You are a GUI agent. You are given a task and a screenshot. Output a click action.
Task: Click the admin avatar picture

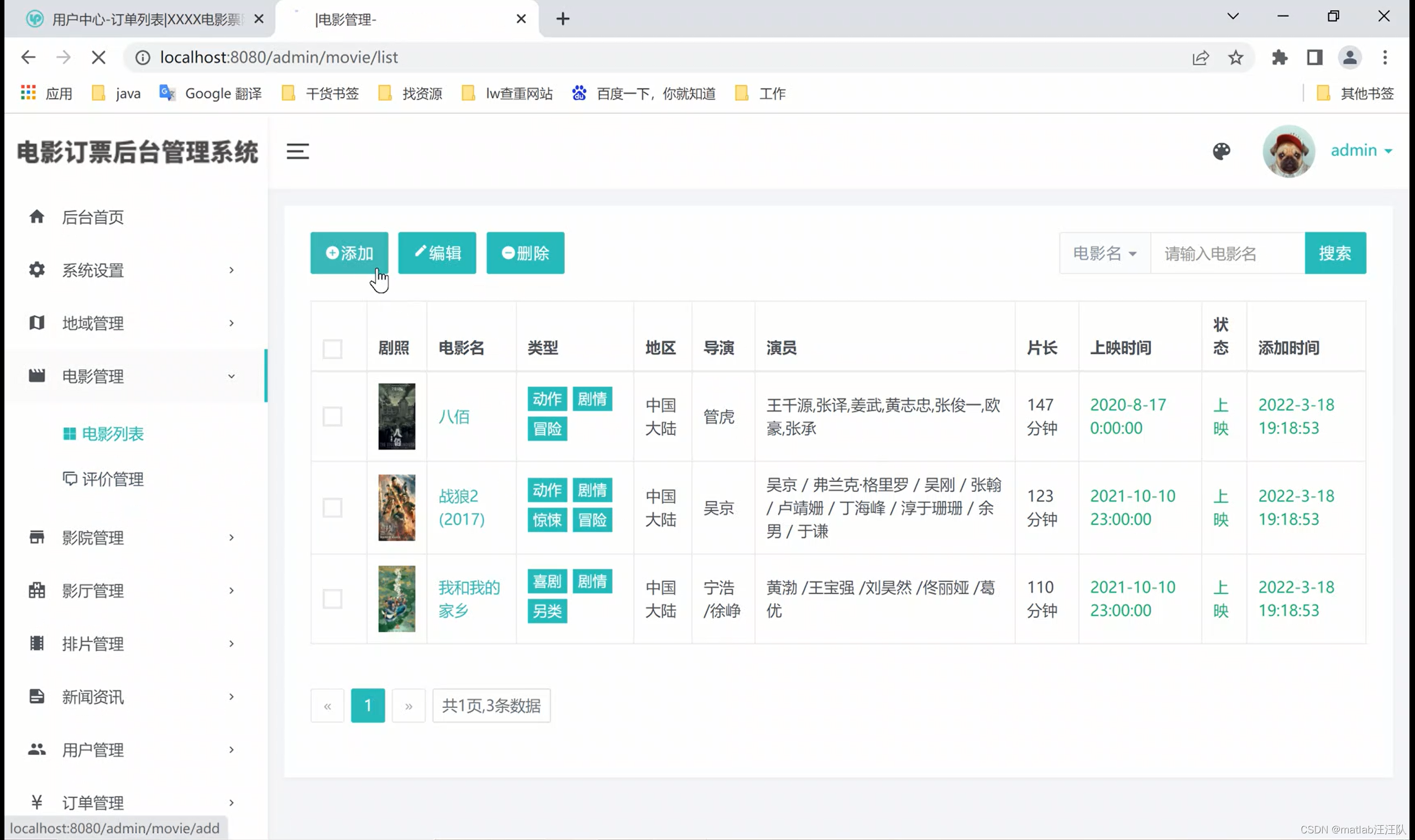click(1288, 151)
